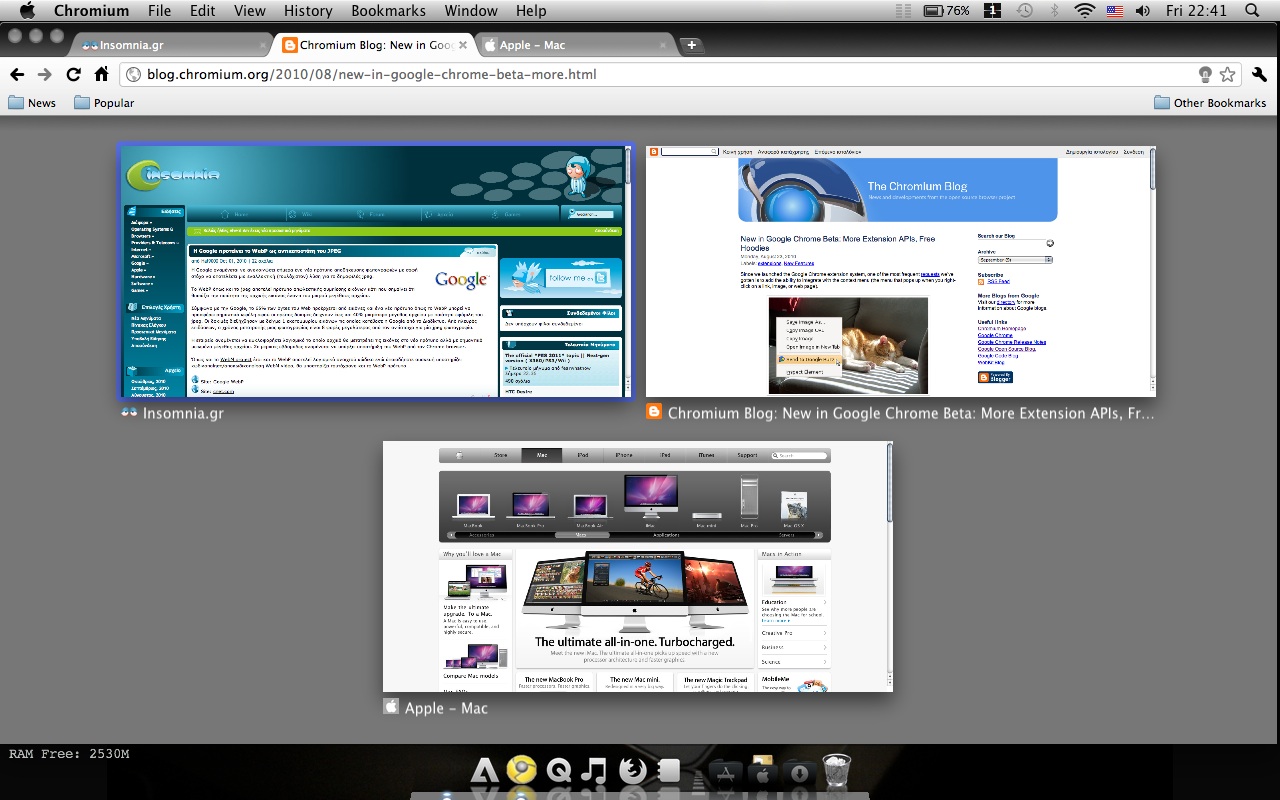Launch the music note app in Dock

(x=594, y=770)
